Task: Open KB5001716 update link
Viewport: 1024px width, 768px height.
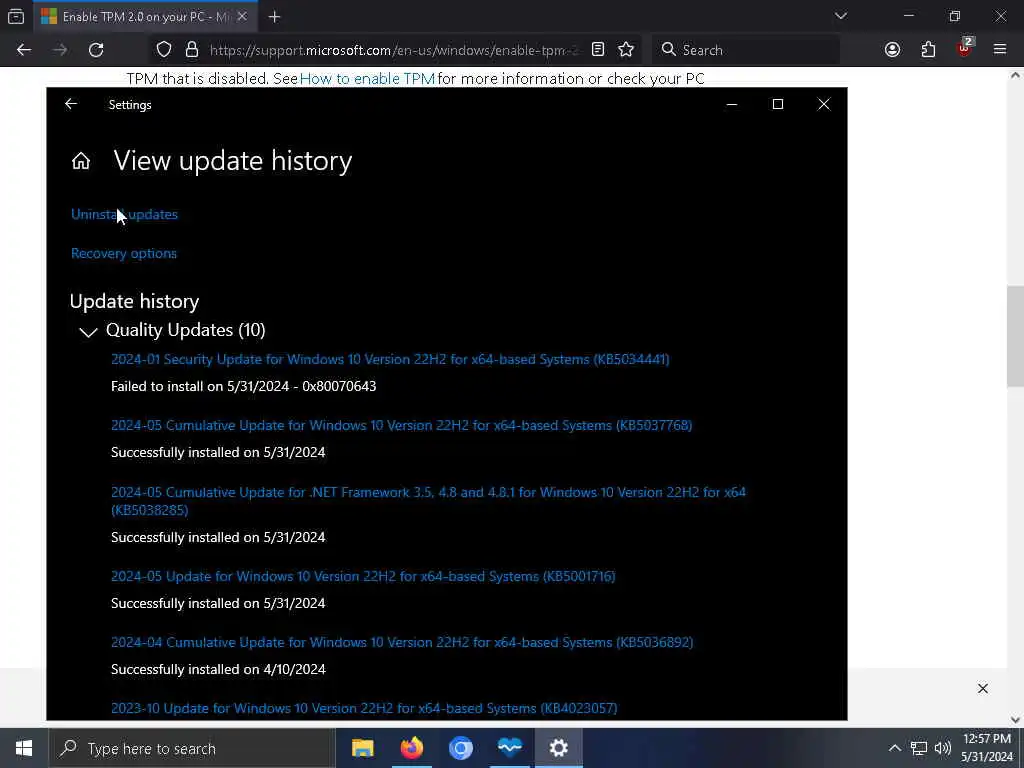Action: pos(363,576)
